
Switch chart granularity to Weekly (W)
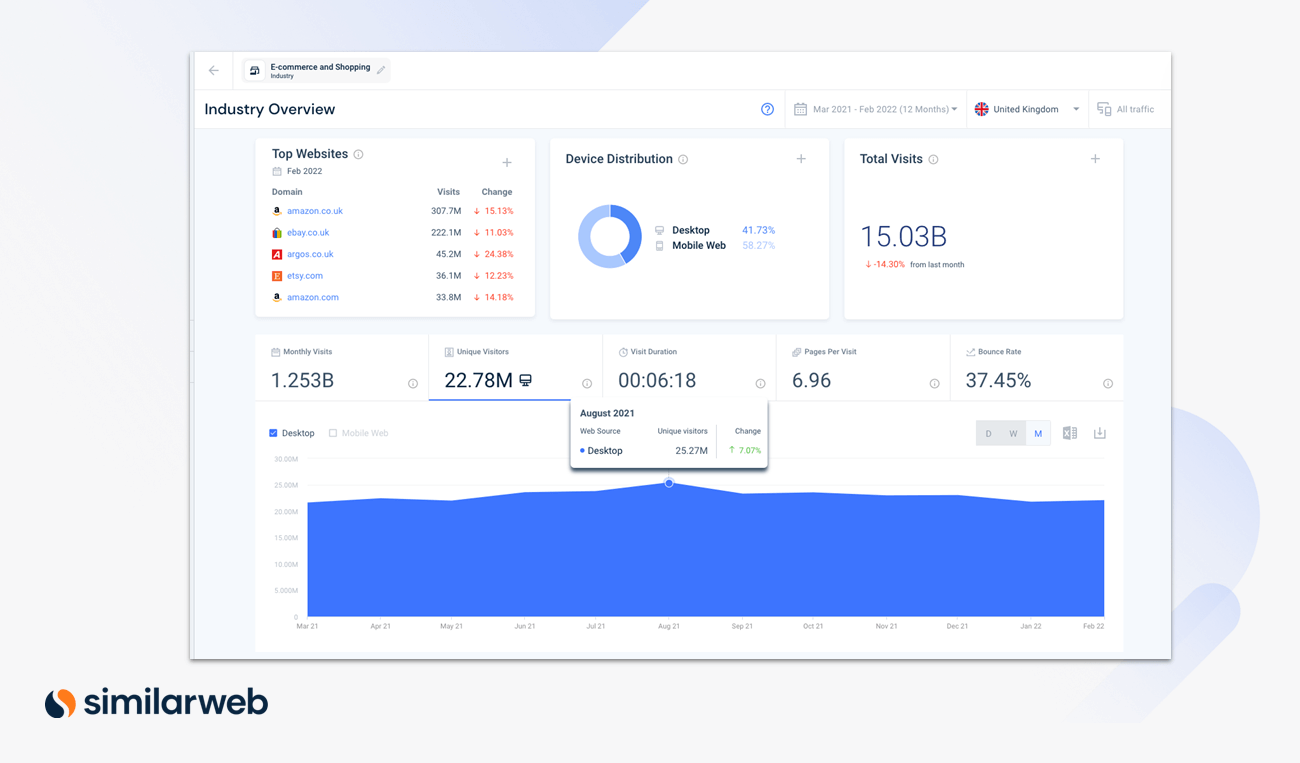coord(1013,433)
